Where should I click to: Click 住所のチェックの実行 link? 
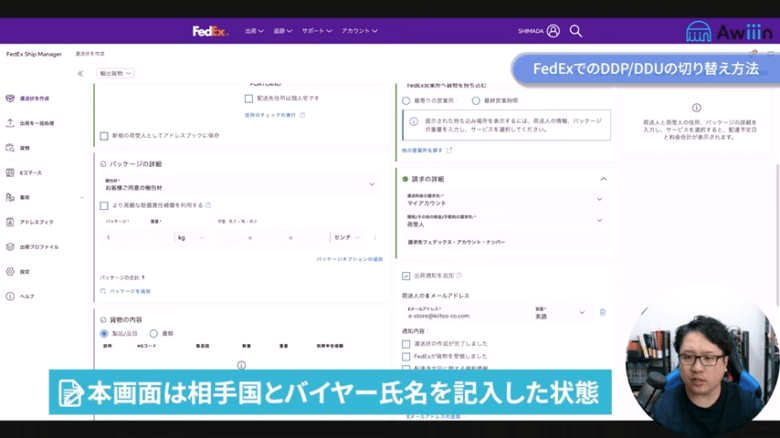[270, 115]
